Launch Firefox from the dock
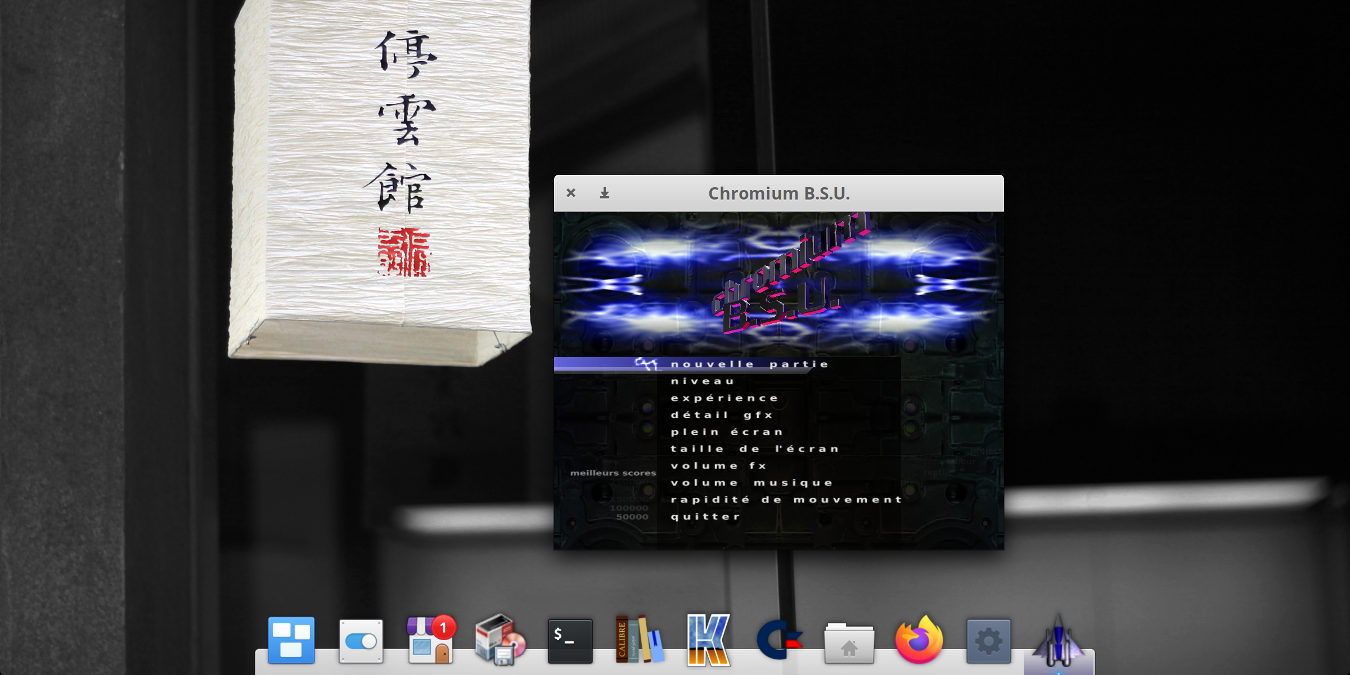Viewport: 1350px width, 675px height. [919, 640]
